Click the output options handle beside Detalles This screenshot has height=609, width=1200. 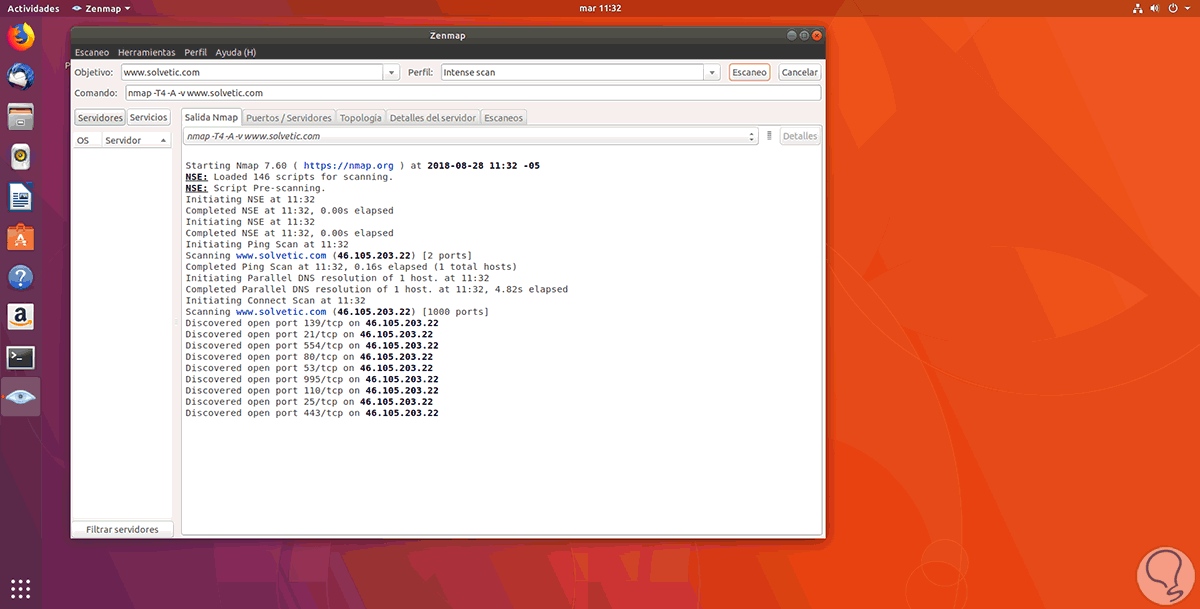pyautogui.click(x=769, y=136)
